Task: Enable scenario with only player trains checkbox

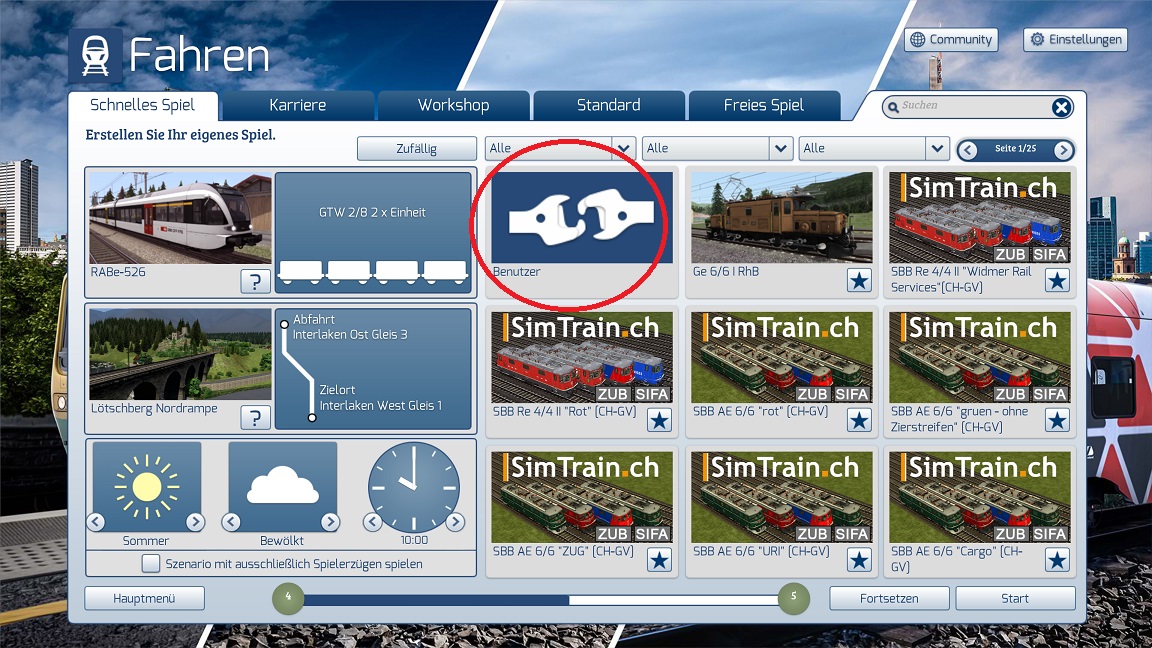Action: coord(151,564)
